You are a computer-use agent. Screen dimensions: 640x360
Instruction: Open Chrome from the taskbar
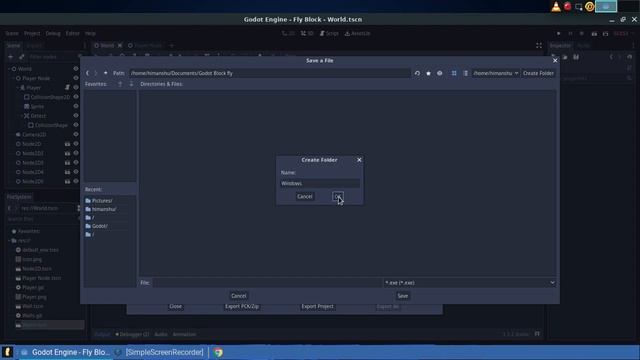pos(218,352)
